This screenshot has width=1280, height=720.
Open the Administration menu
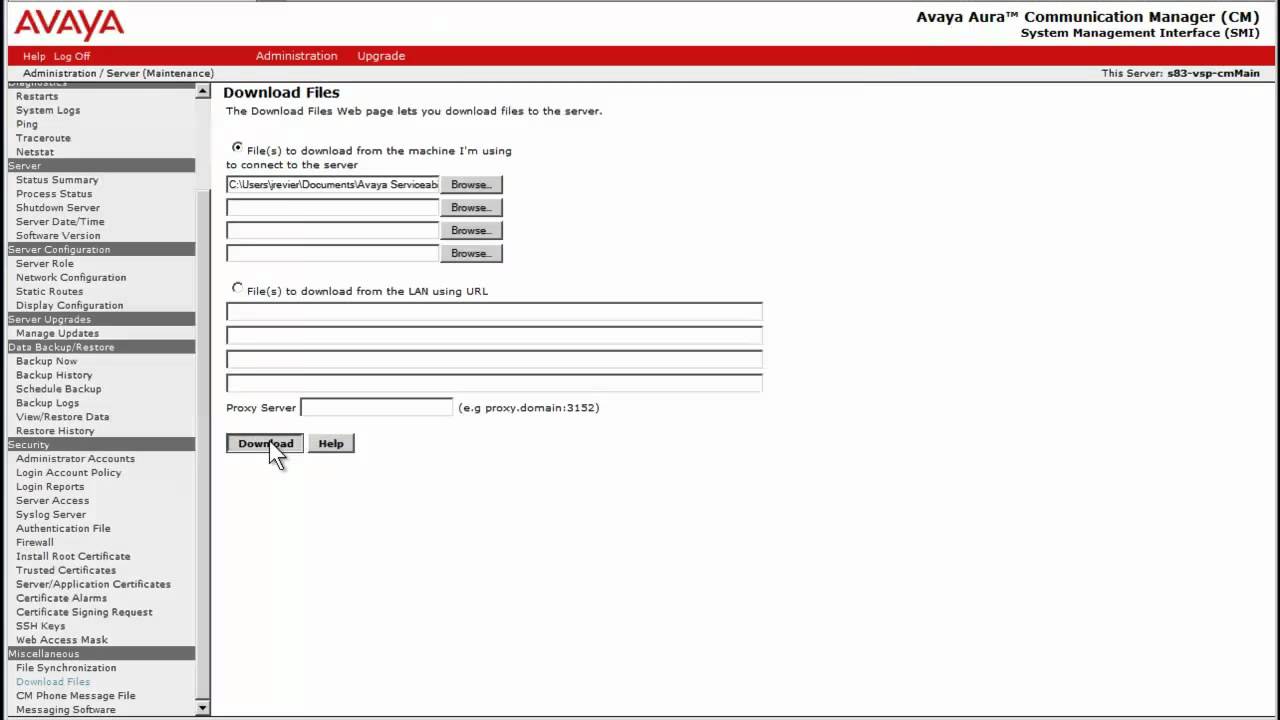pyautogui.click(x=296, y=56)
